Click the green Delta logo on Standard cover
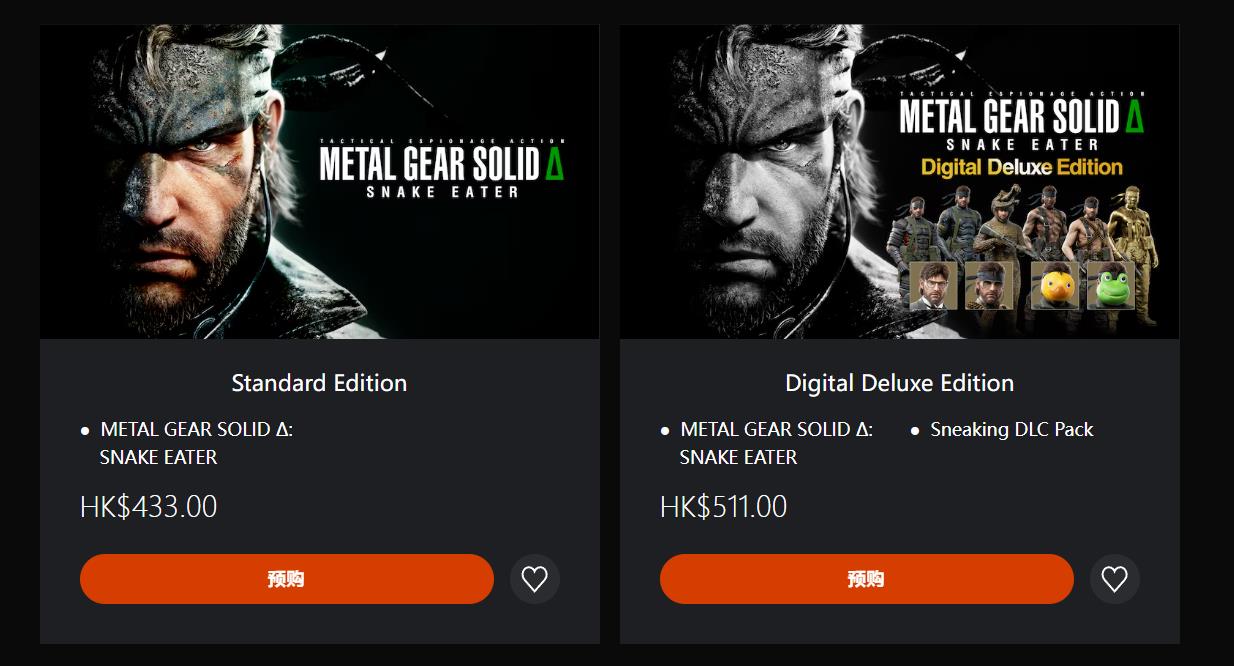 point(553,165)
